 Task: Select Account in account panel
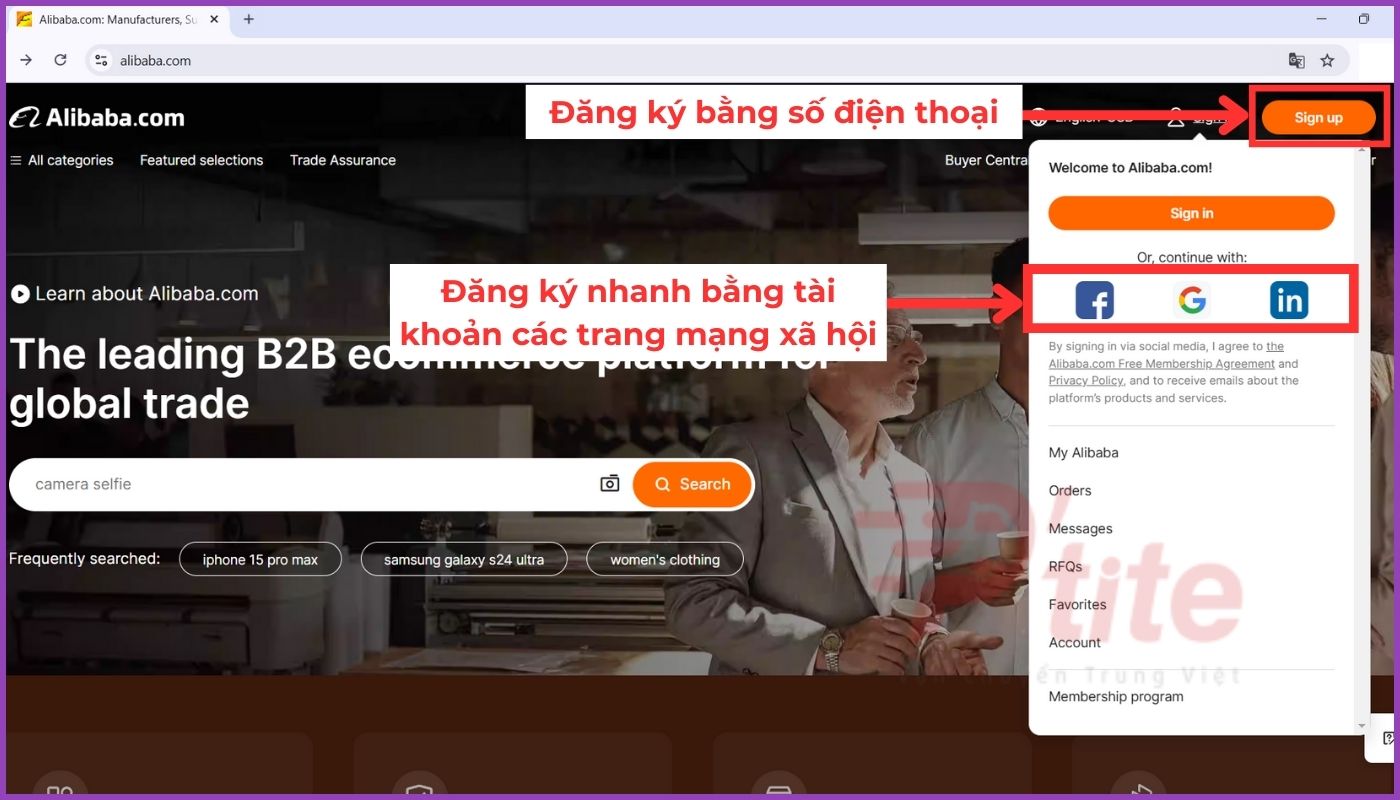[x=1074, y=643]
